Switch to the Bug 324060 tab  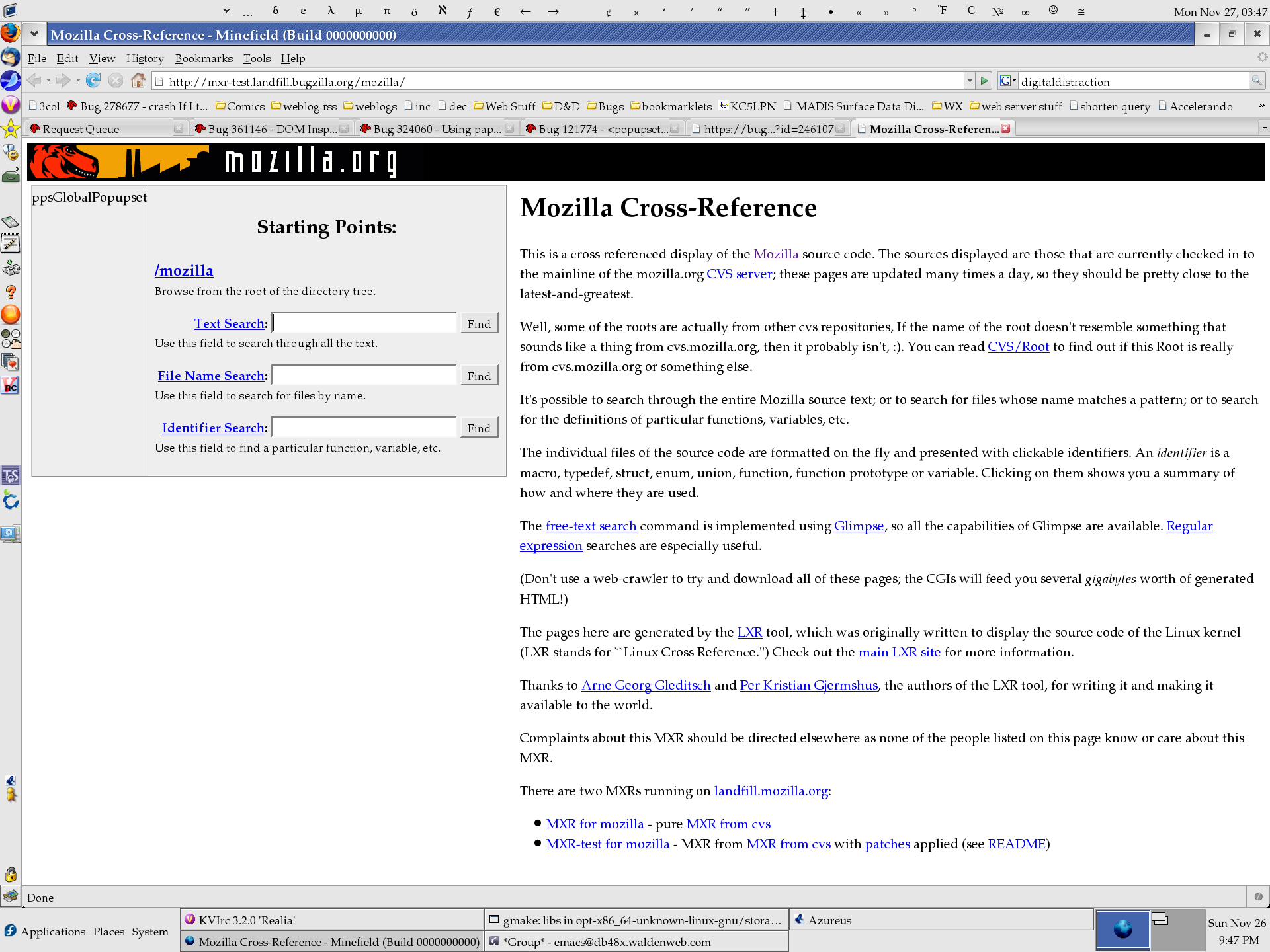point(437,128)
